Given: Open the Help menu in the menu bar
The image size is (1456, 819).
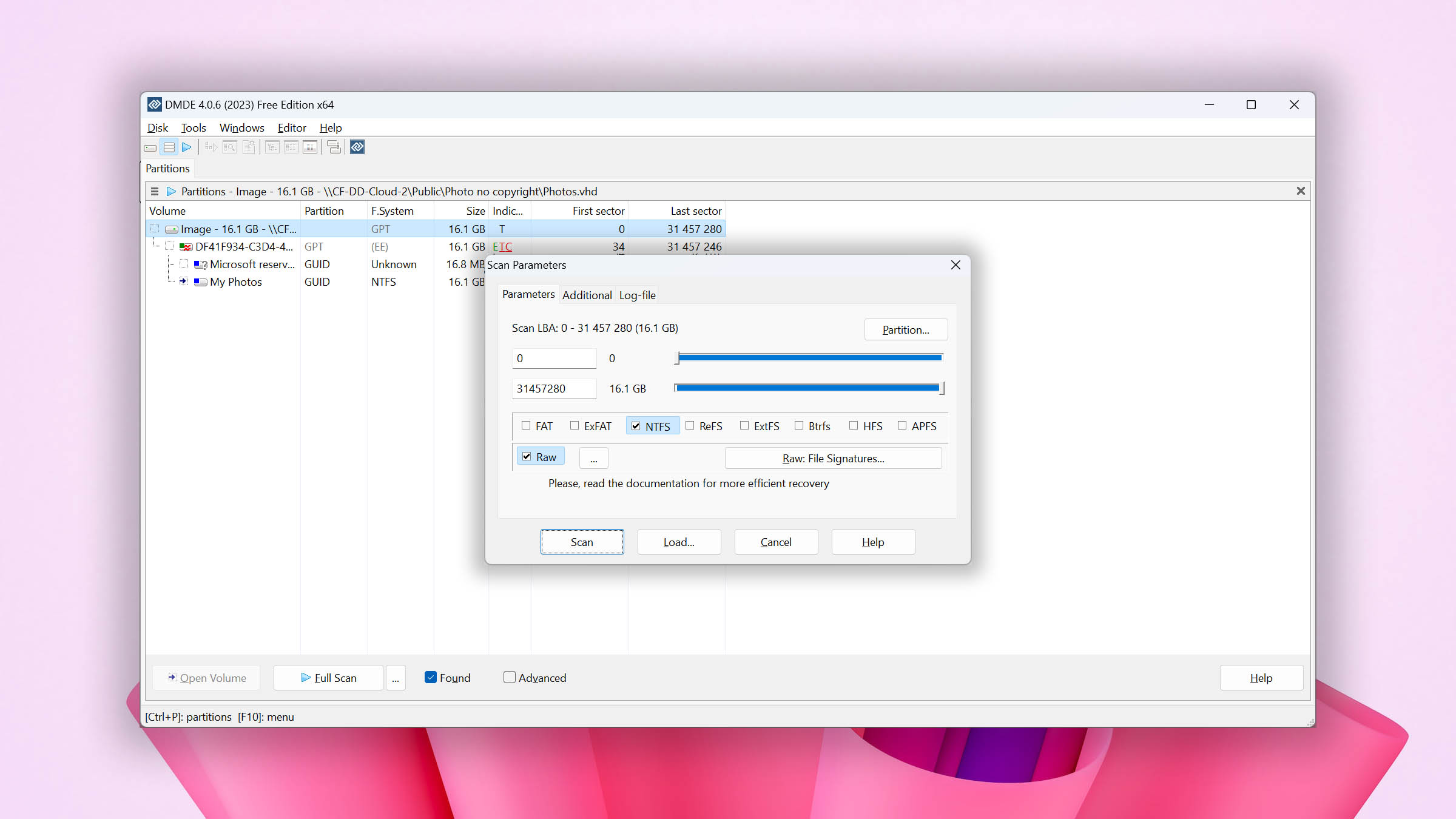Looking at the screenshot, I should [x=331, y=128].
